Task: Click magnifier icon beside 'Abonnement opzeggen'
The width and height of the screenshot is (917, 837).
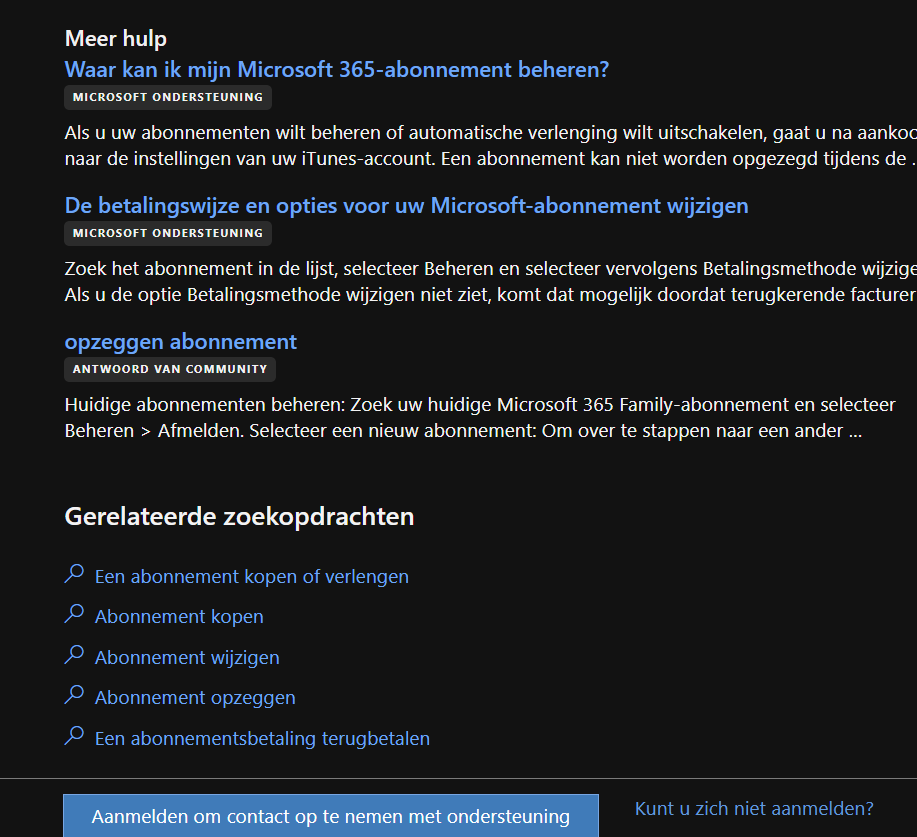Action: [x=74, y=695]
